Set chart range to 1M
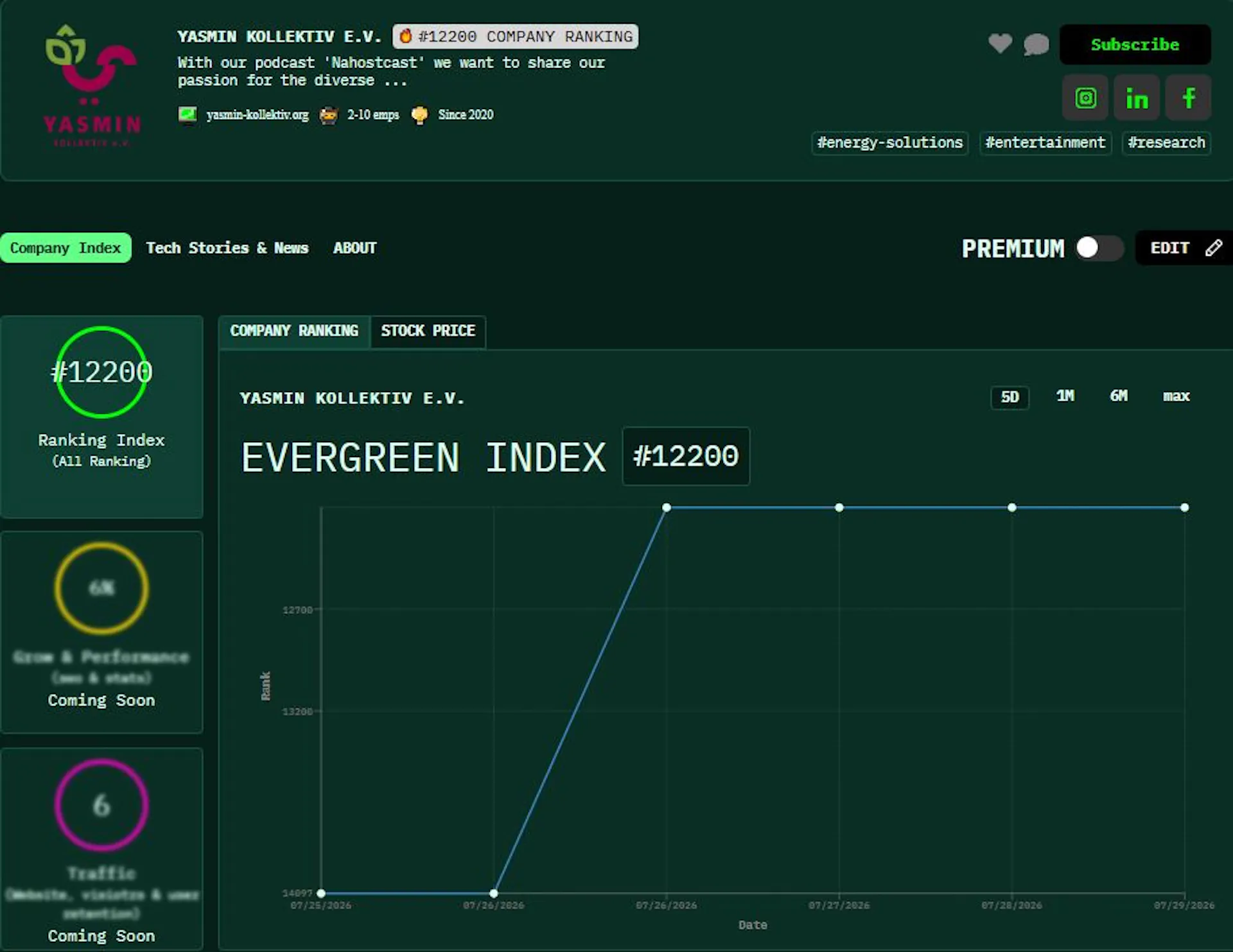Viewport: 1233px width, 952px height. coord(1065,396)
